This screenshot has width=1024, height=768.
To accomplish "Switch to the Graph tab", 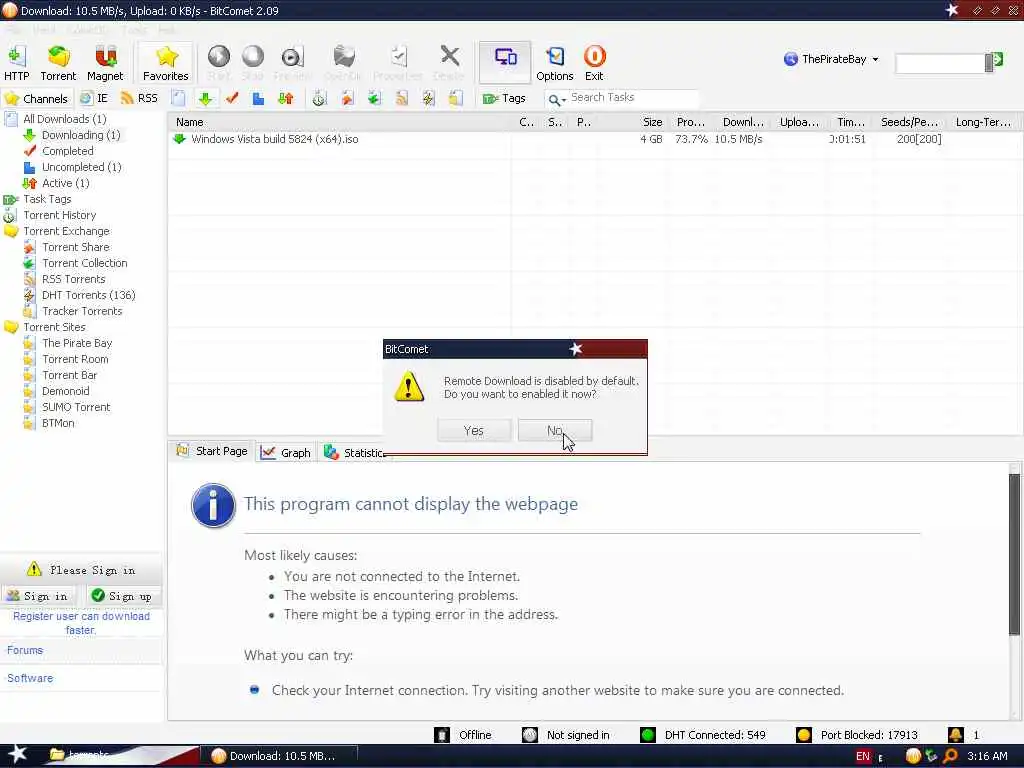I will tap(286, 452).
